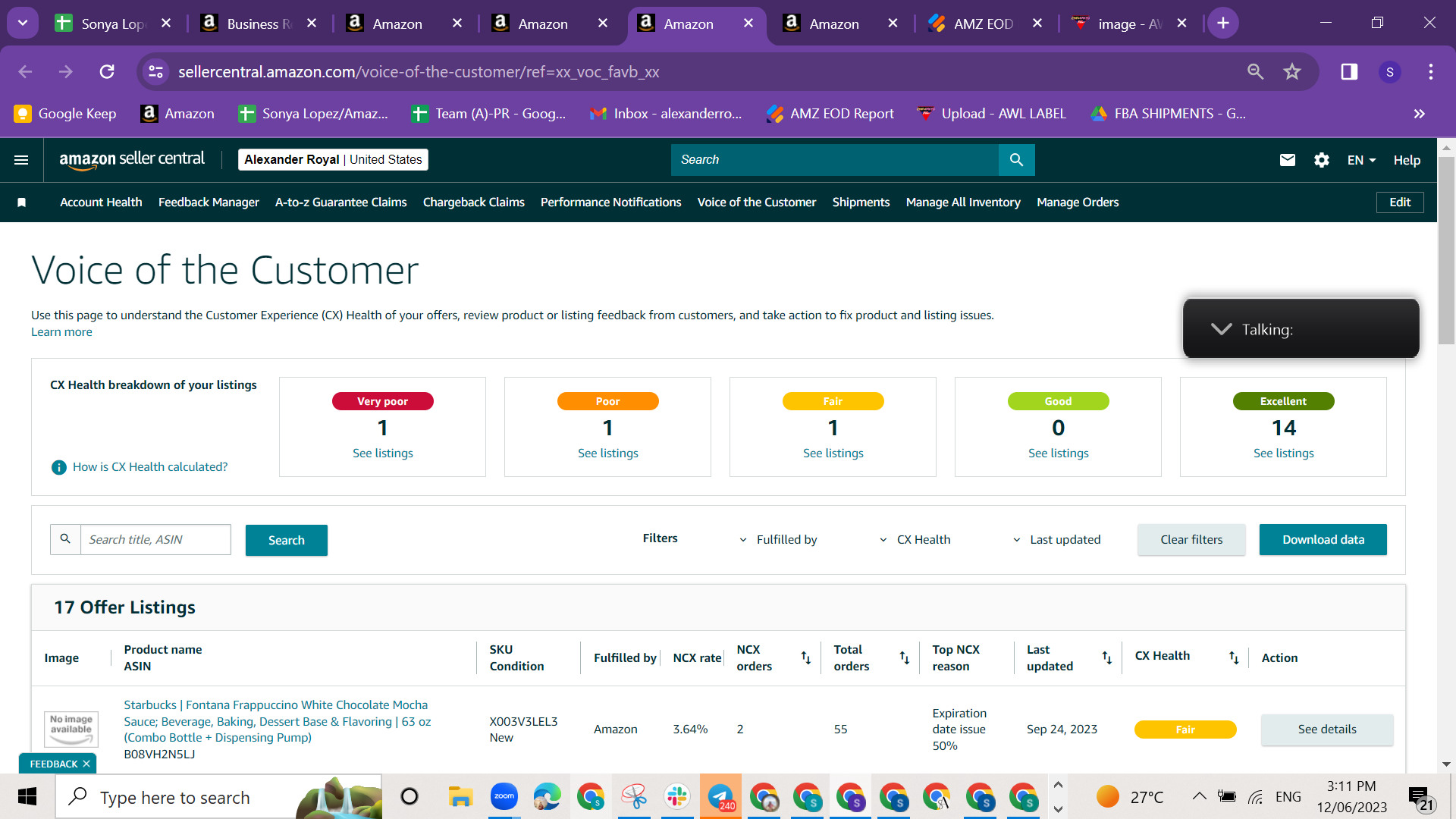The height and width of the screenshot is (819, 1456).
Task: Click the Help link in header
Action: click(x=1407, y=160)
